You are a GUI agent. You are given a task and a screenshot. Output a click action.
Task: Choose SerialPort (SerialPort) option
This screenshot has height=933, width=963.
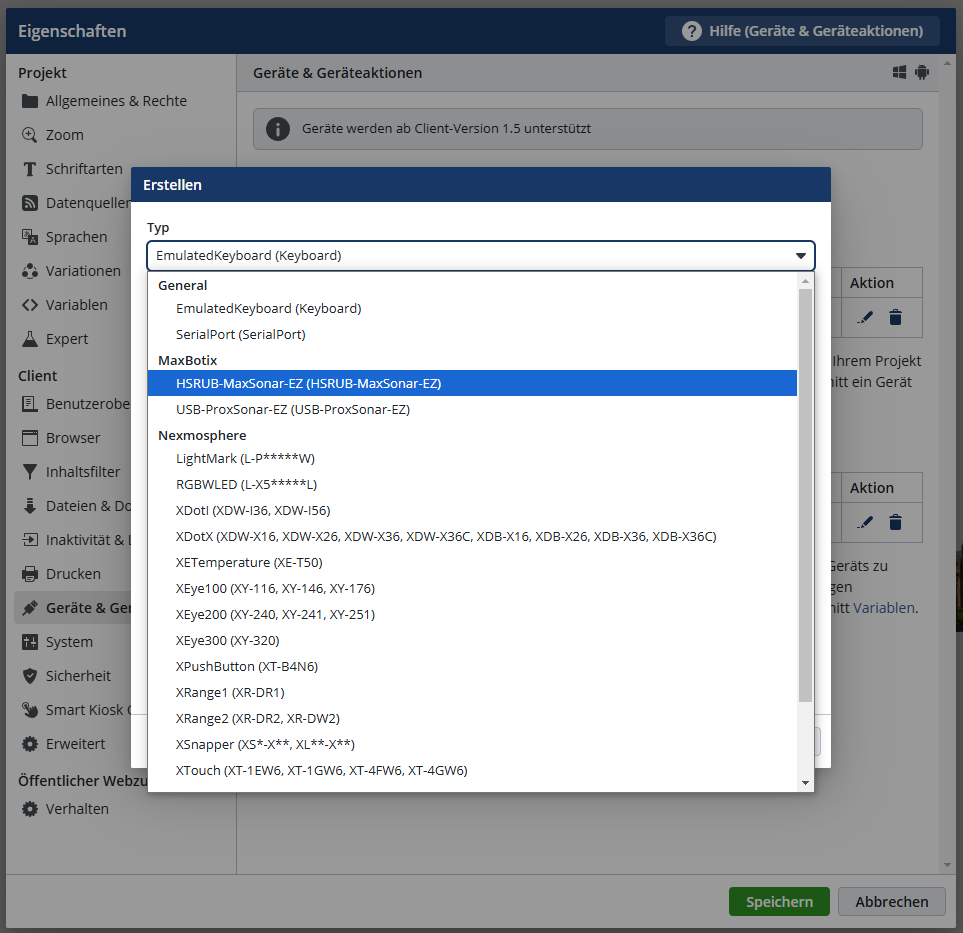[x=240, y=335]
